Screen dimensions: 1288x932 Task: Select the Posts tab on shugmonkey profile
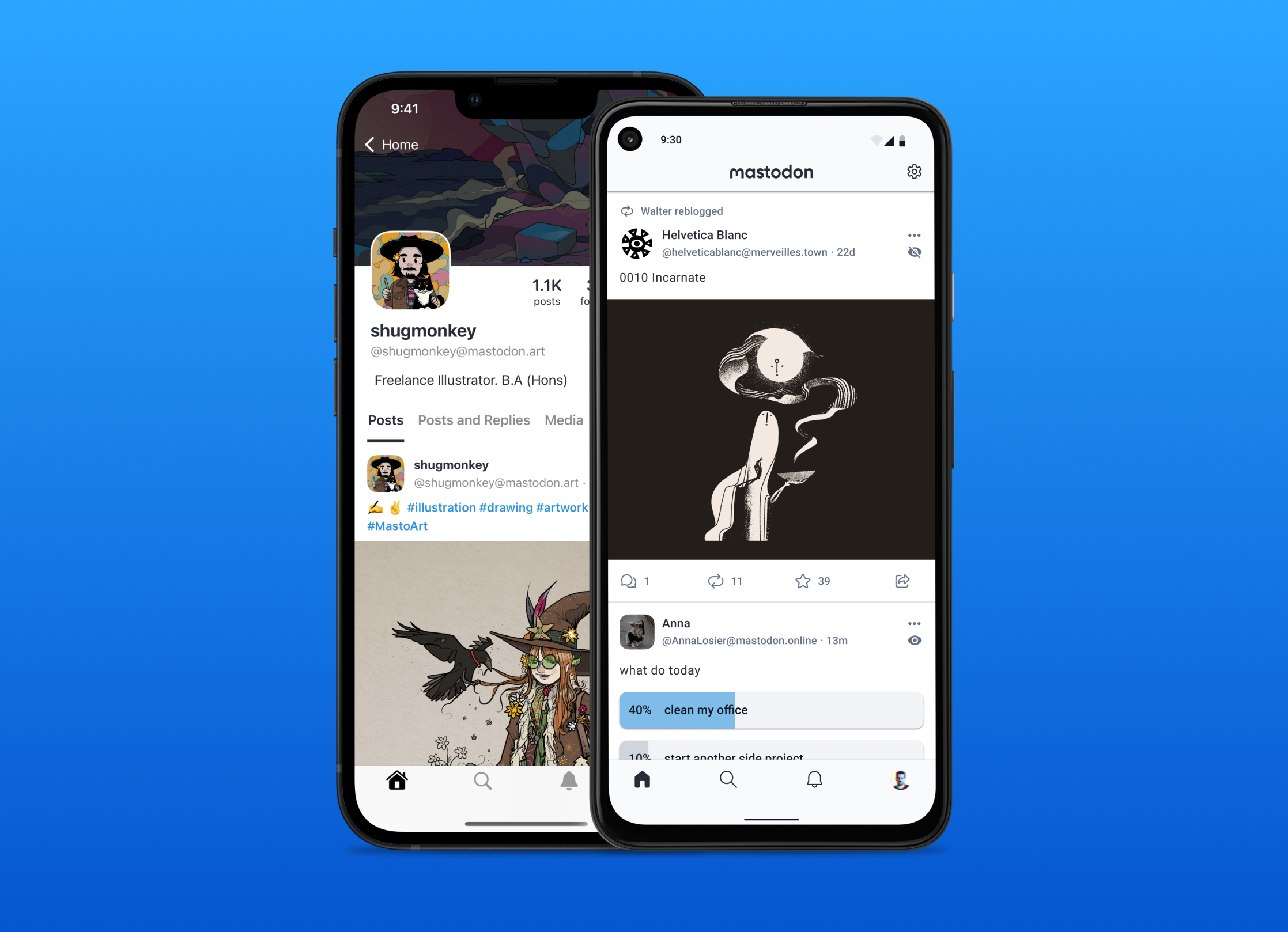click(x=385, y=419)
